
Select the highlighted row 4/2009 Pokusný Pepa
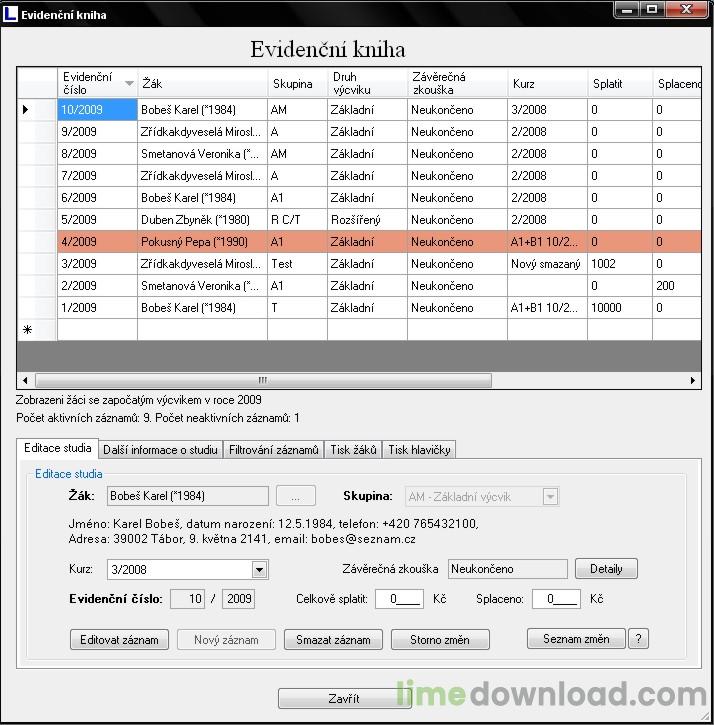pyautogui.click(x=379, y=242)
